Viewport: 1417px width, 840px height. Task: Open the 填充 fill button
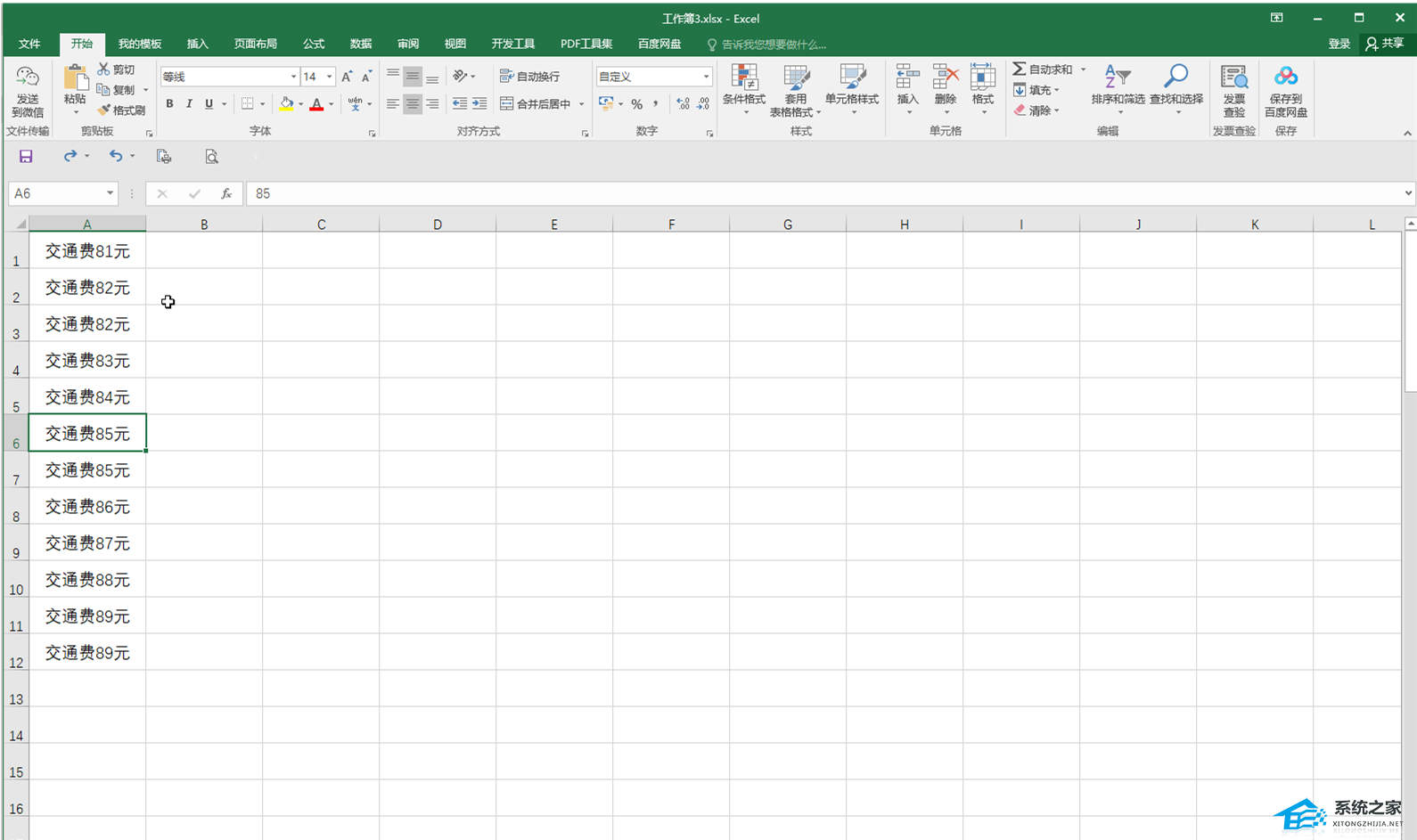click(x=1036, y=90)
